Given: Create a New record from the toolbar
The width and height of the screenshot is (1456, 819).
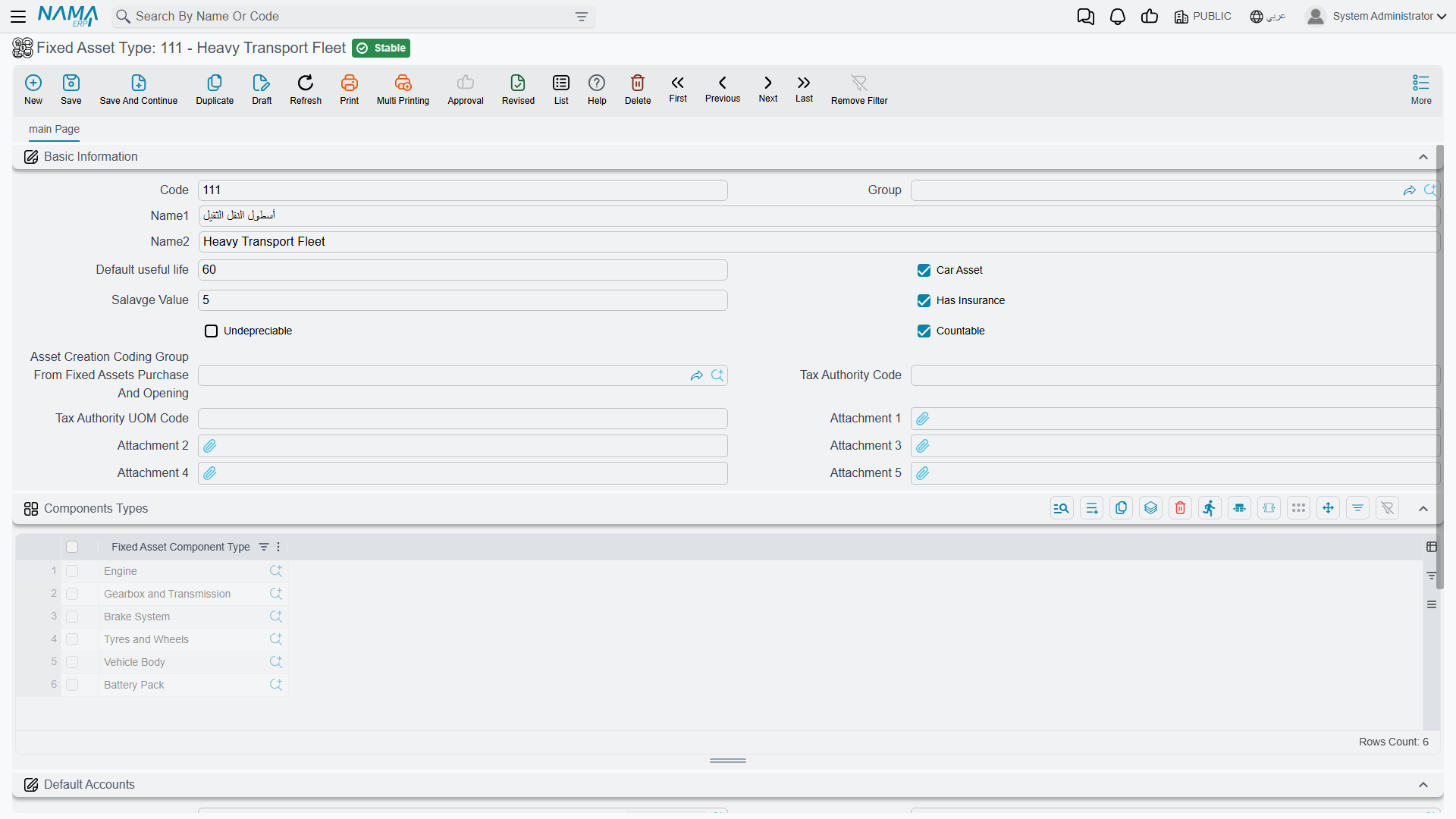Looking at the screenshot, I should click(x=33, y=89).
